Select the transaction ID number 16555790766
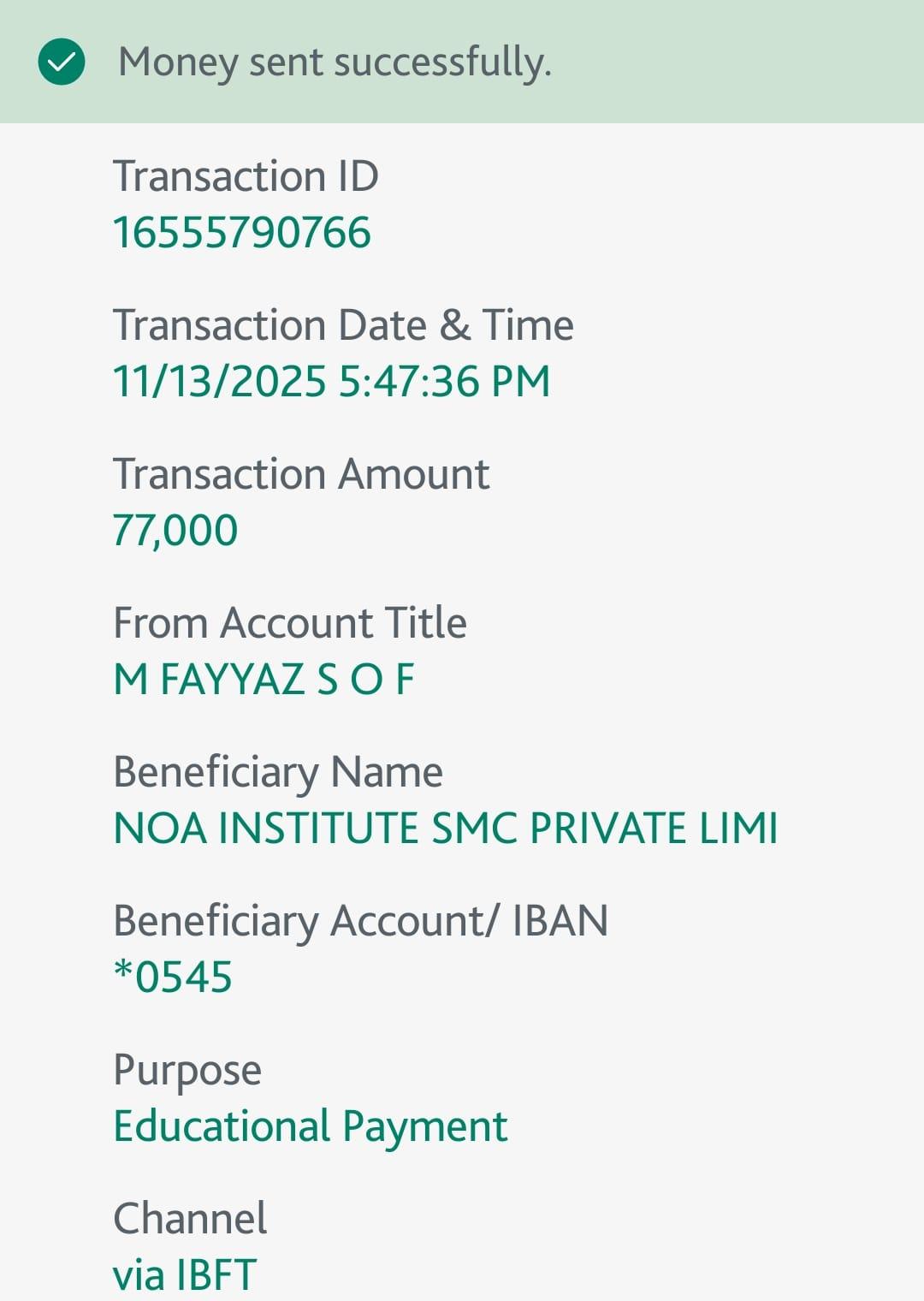924x1301 pixels. (x=242, y=233)
